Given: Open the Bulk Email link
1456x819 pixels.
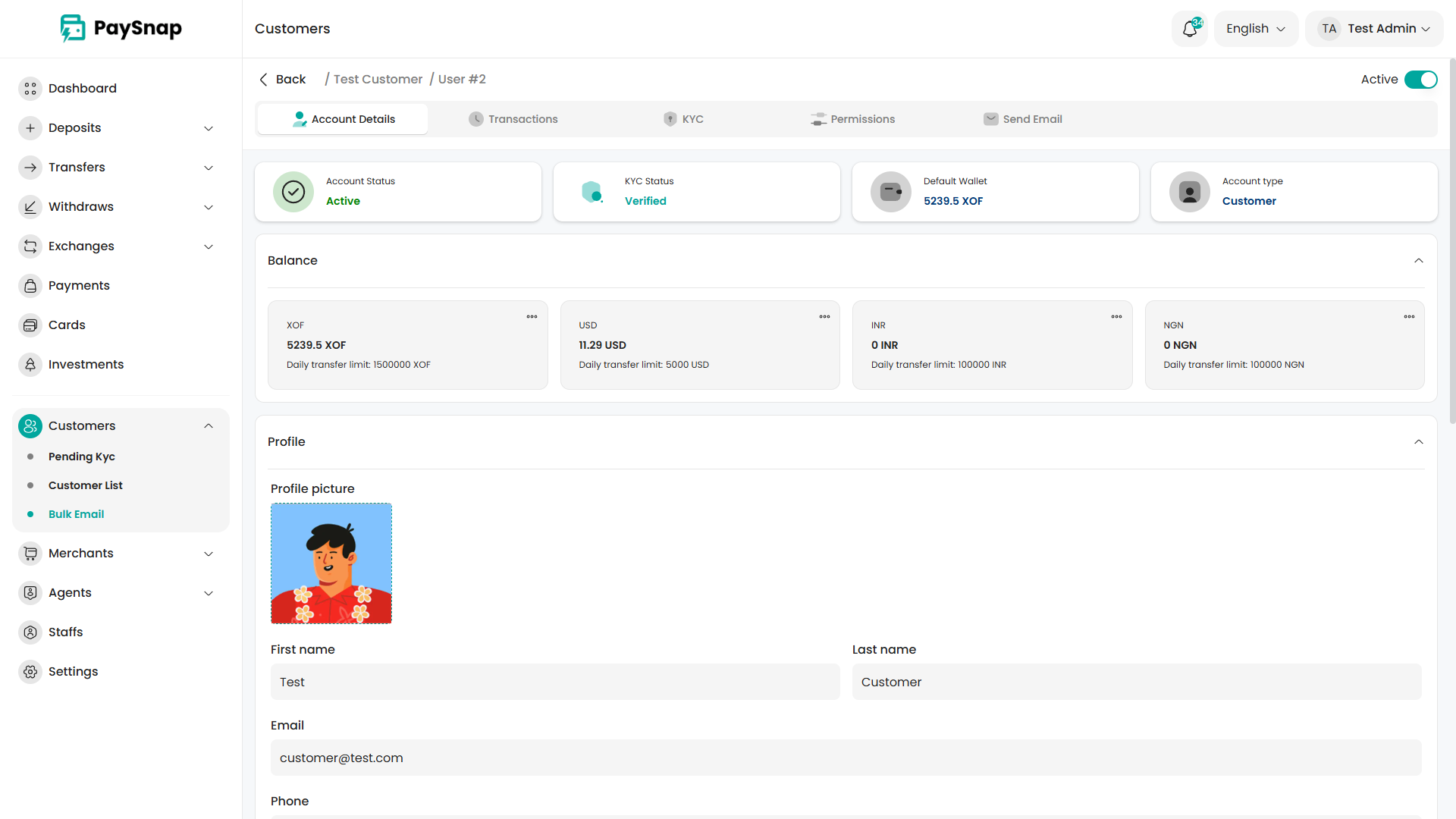Looking at the screenshot, I should 76,514.
